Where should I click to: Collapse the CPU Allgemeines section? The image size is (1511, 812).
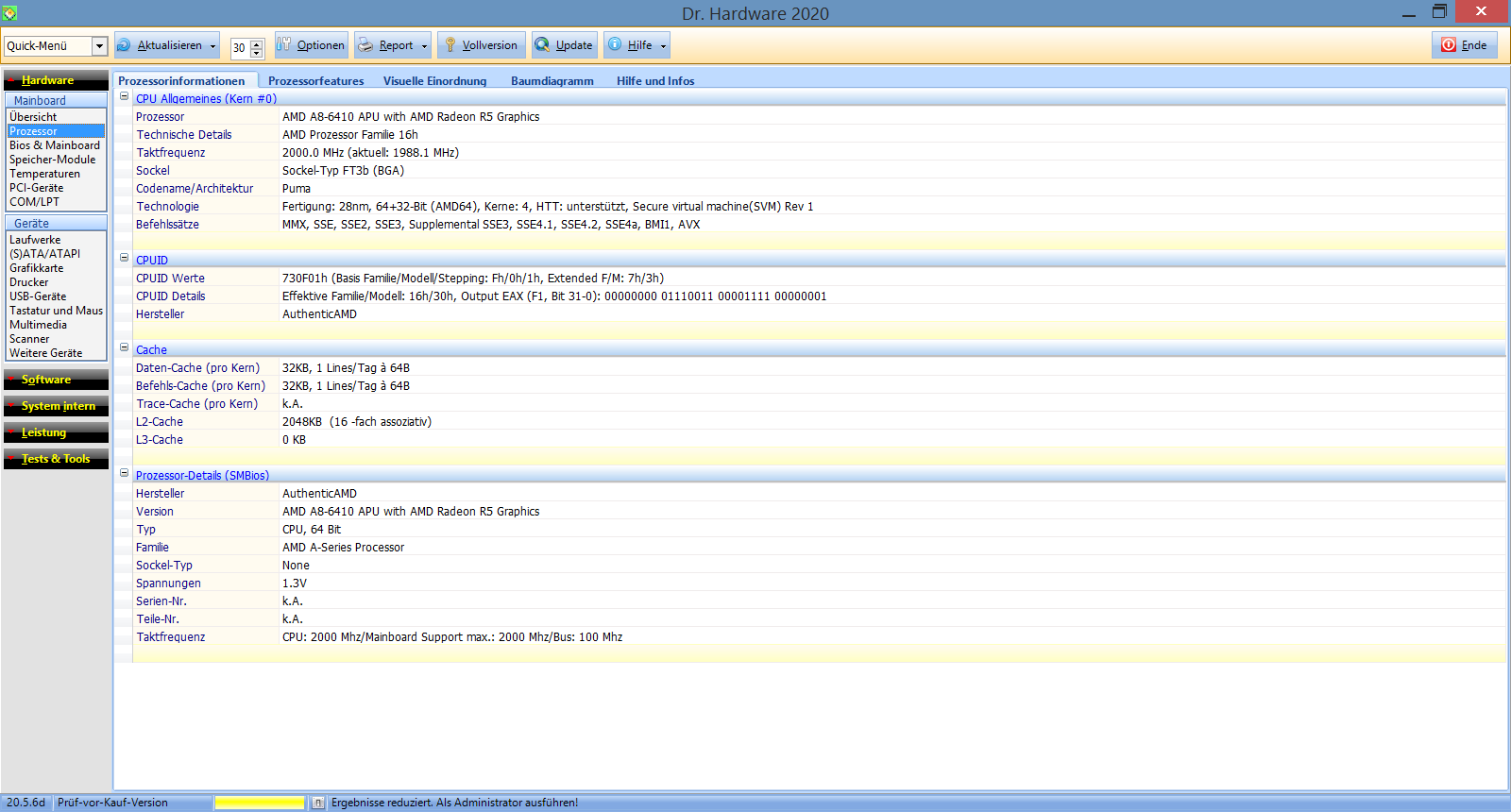pyautogui.click(x=124, y=96)
